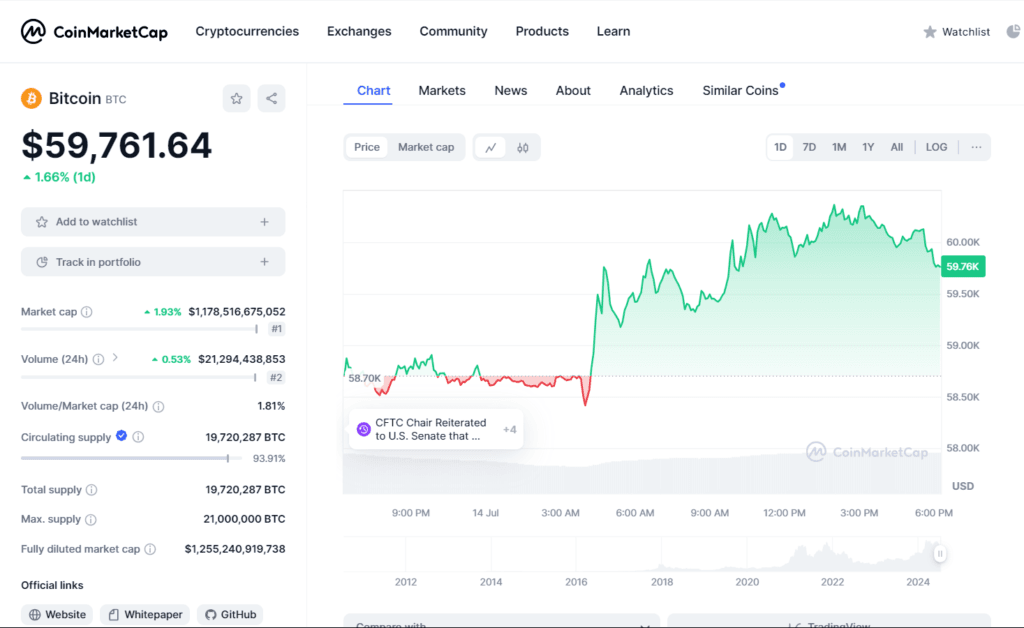Open the portfolio pie icon in the header

[x=1013, y=31]
